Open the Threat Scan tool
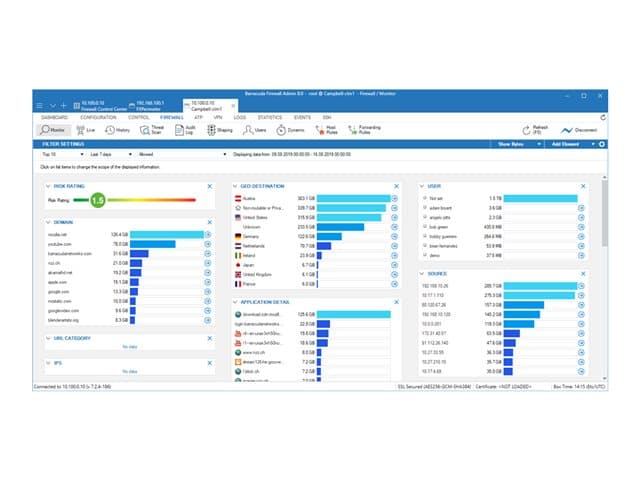 [152, 130]
